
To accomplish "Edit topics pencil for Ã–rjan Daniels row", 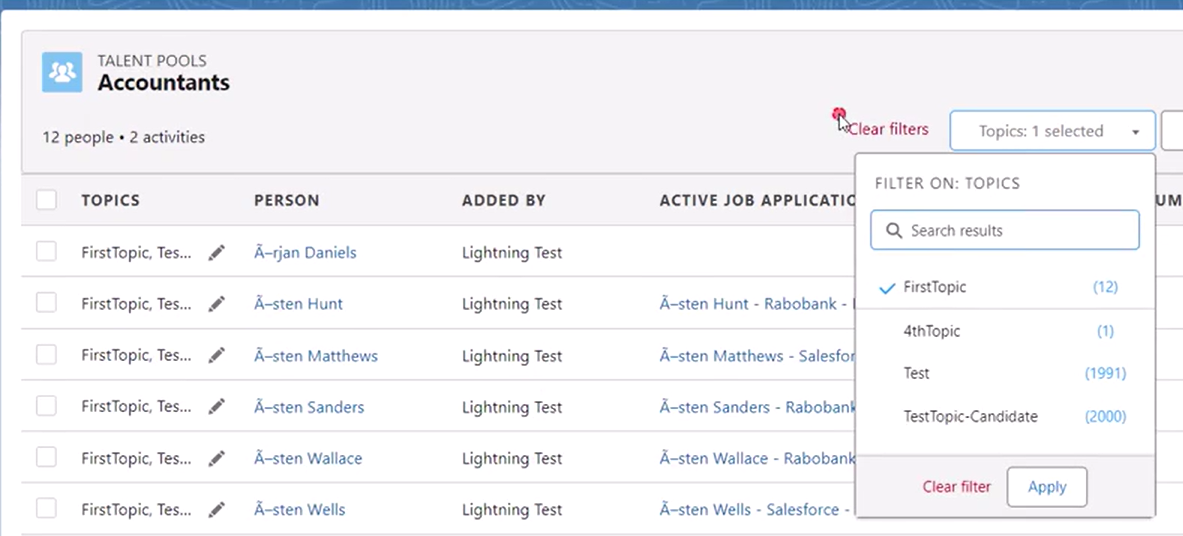I will [217, 253].
